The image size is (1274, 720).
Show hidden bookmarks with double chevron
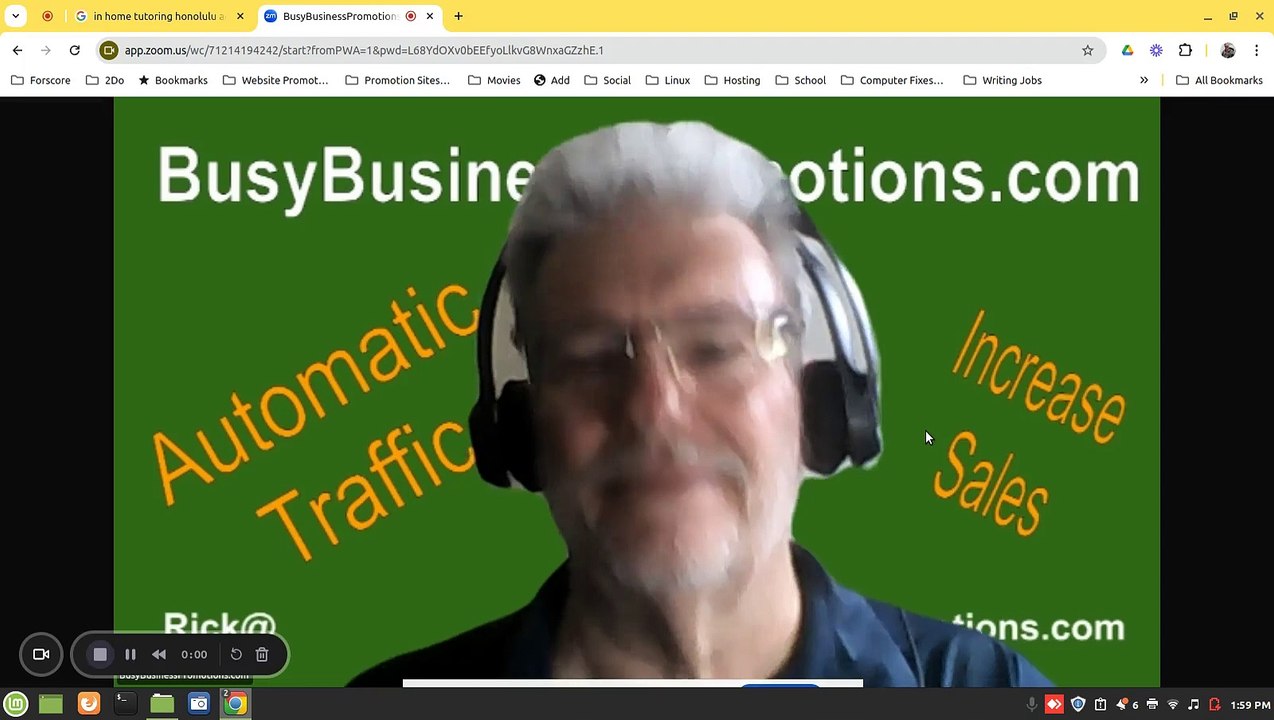pos(1144,80)
